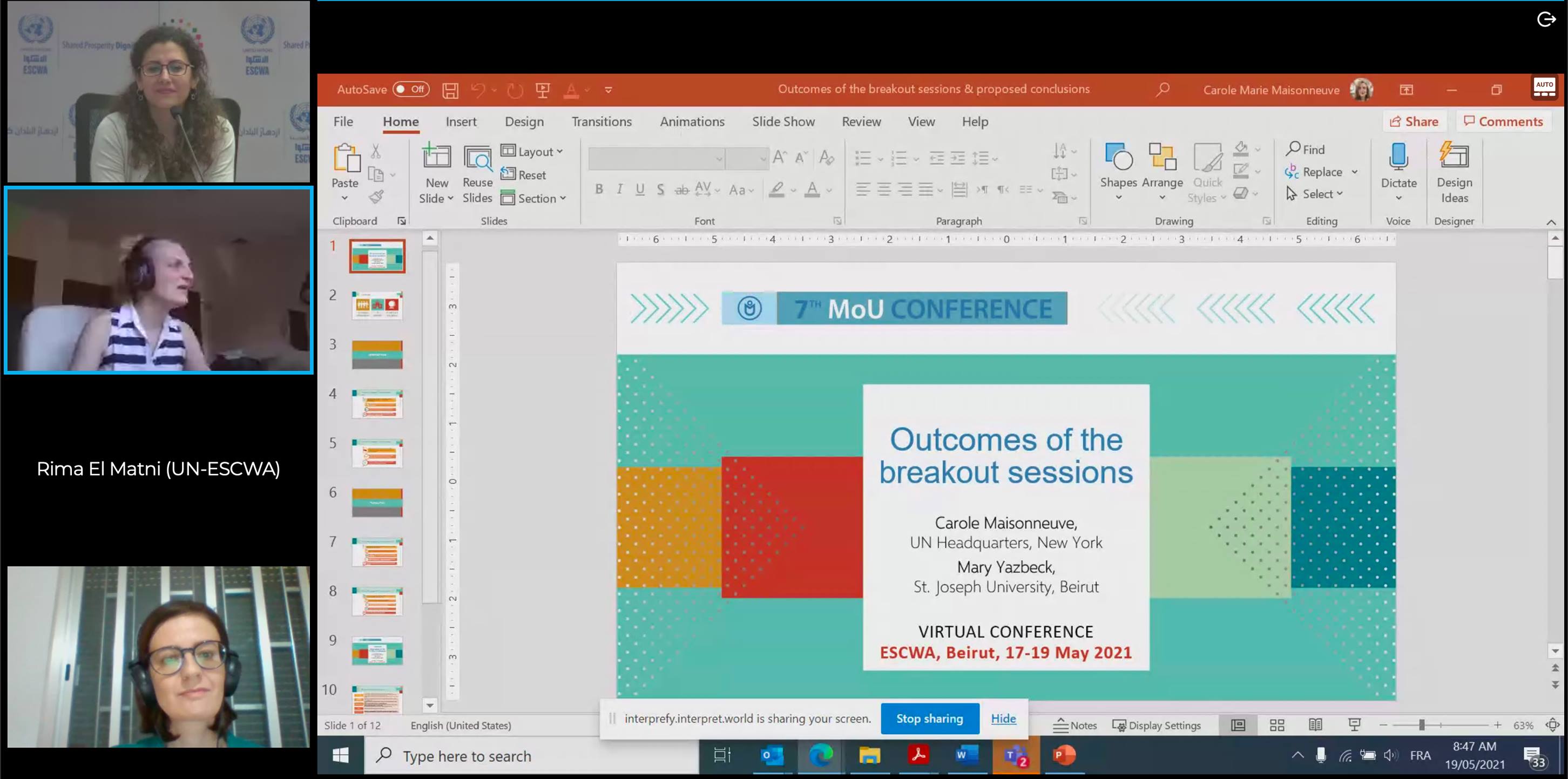Open Outlook from the taskbar
1568x779 pixels.
tap(771, 756)
